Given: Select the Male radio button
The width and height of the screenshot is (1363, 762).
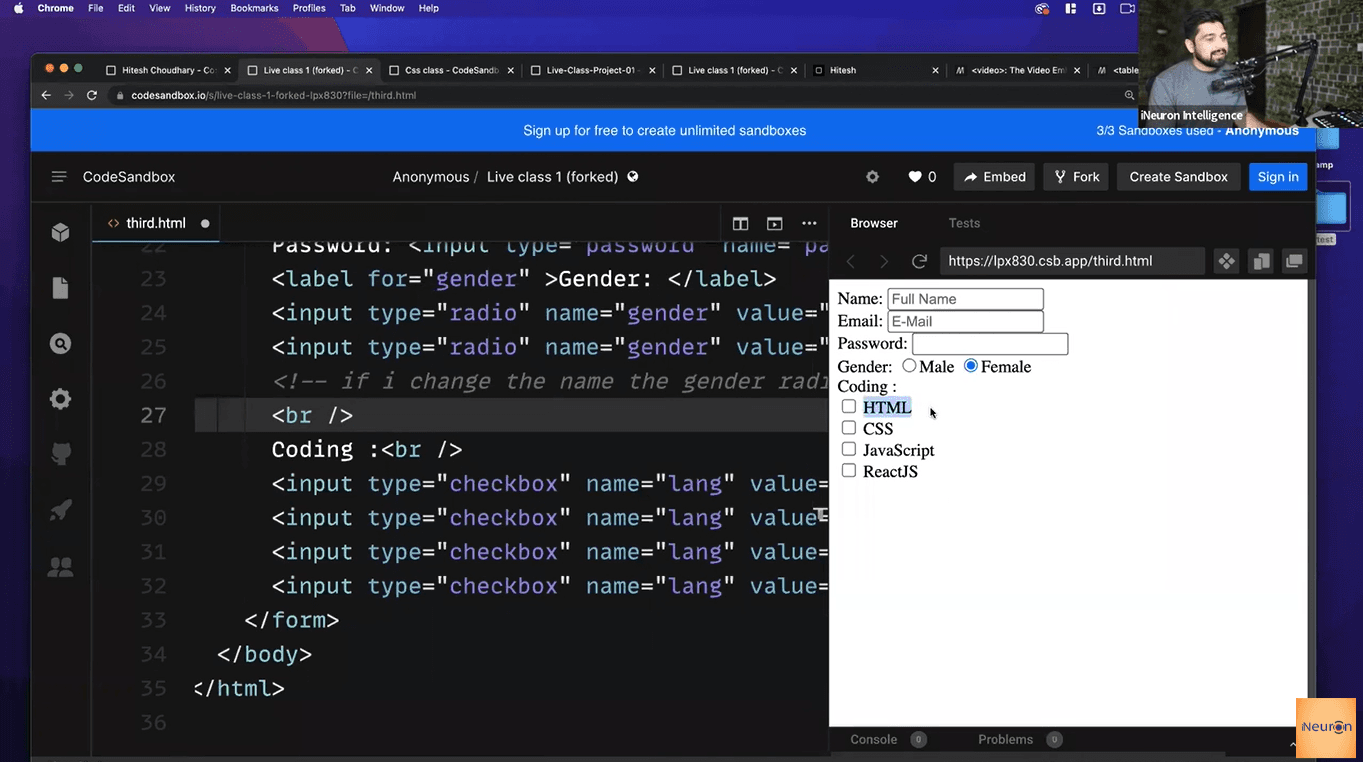Looking at the screenshot, I should click(909, 366).
